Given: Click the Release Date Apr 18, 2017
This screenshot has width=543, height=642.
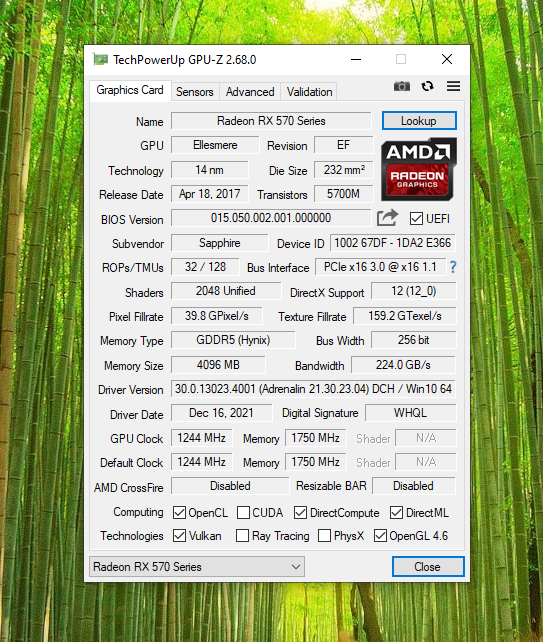Looking at the screenshot, I should 210,194.
